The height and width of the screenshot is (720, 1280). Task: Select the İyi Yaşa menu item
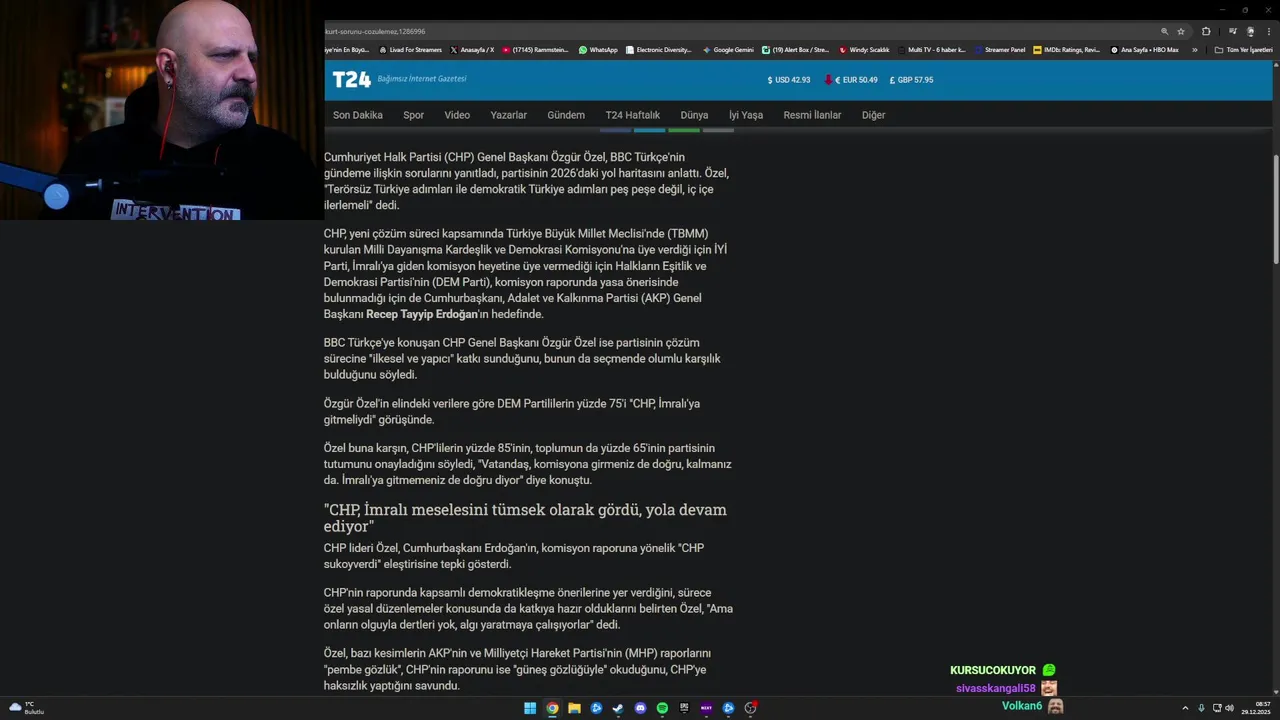[x=746, y=115]
